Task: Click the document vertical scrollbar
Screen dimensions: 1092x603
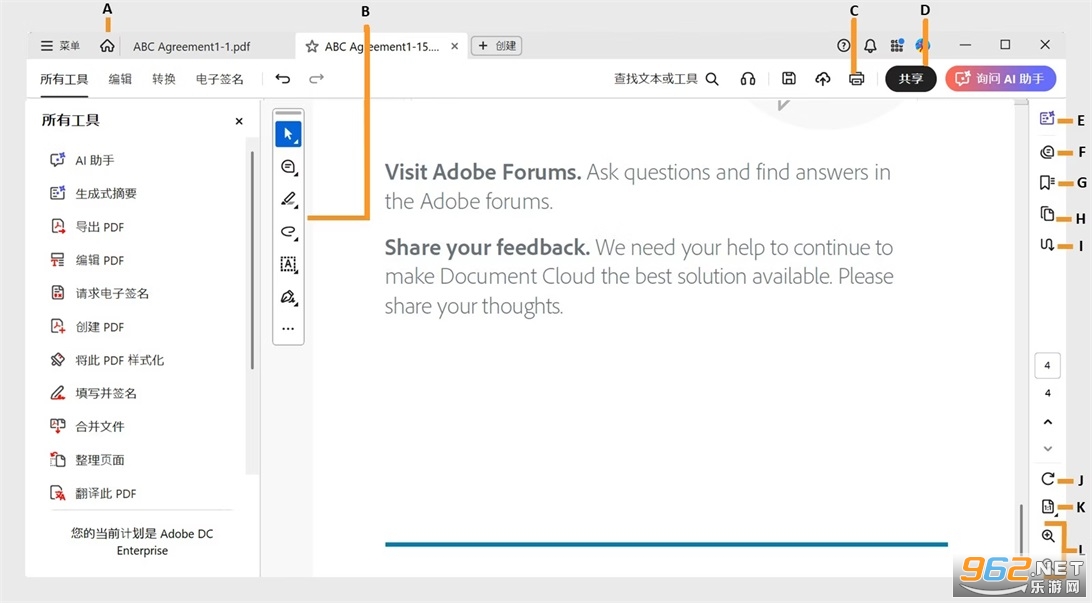Action: [x=1021, y=529]
